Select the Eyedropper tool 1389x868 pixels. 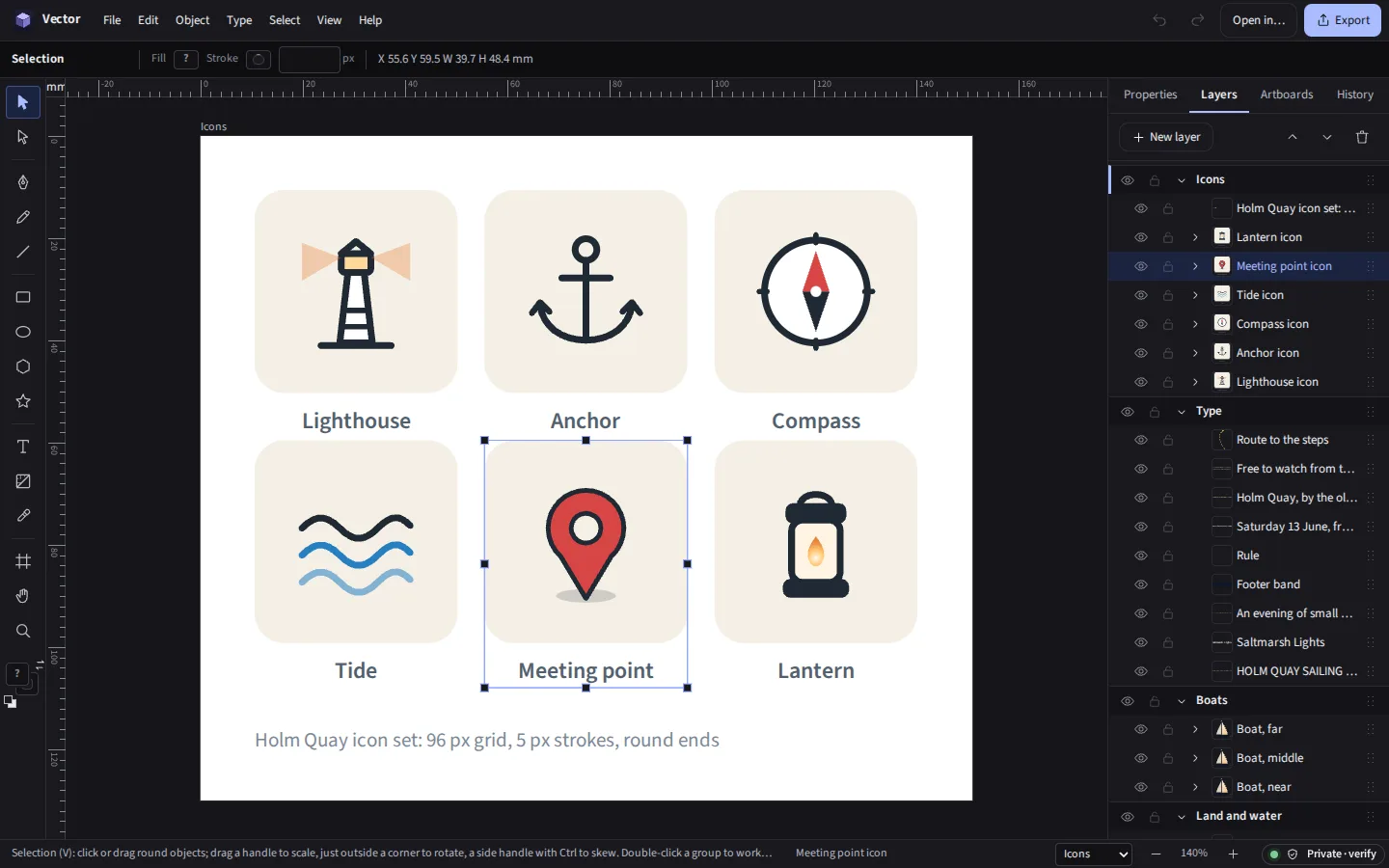pos(23,516)
